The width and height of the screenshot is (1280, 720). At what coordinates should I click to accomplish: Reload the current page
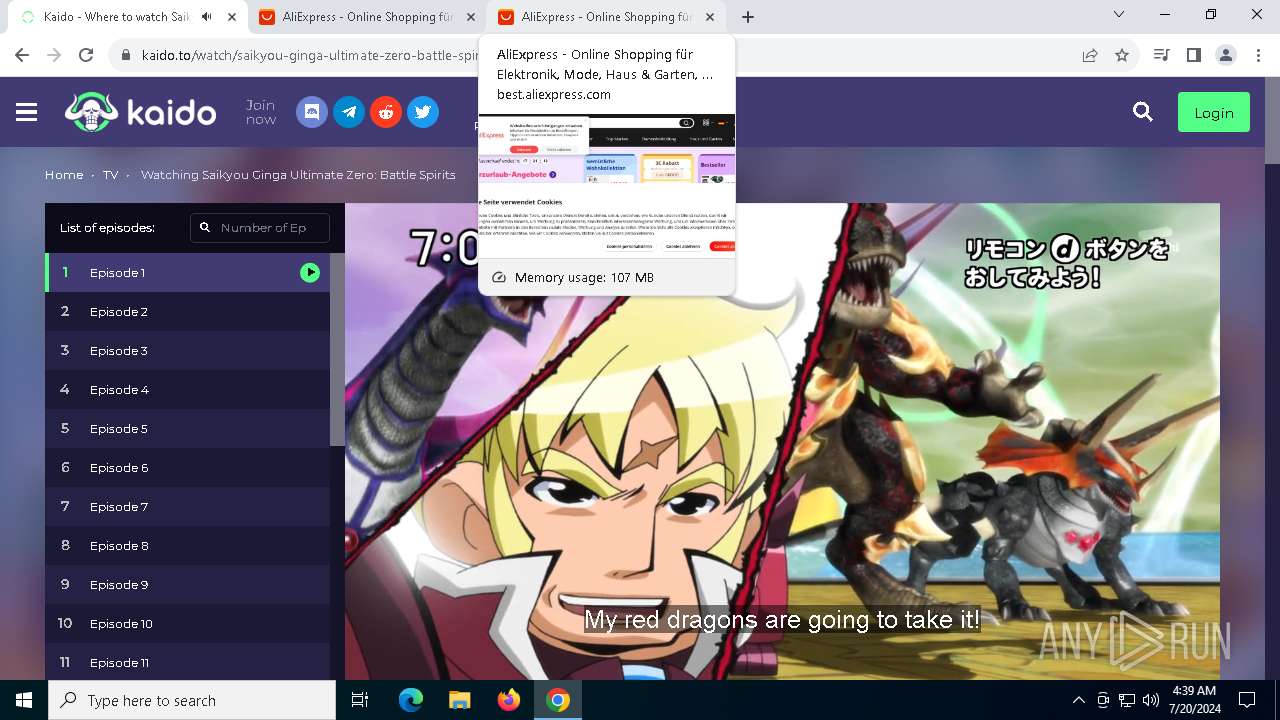86,55
